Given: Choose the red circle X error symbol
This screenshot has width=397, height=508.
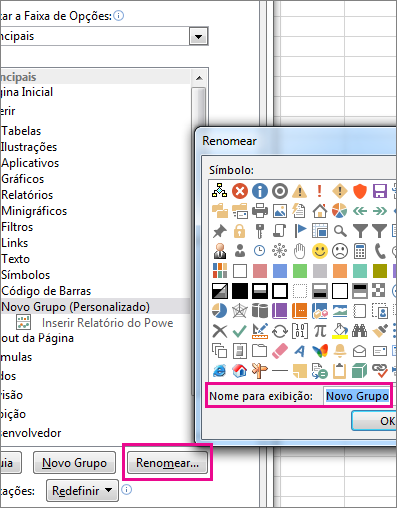Looking at the screenshot, I should tap(240, 191).
